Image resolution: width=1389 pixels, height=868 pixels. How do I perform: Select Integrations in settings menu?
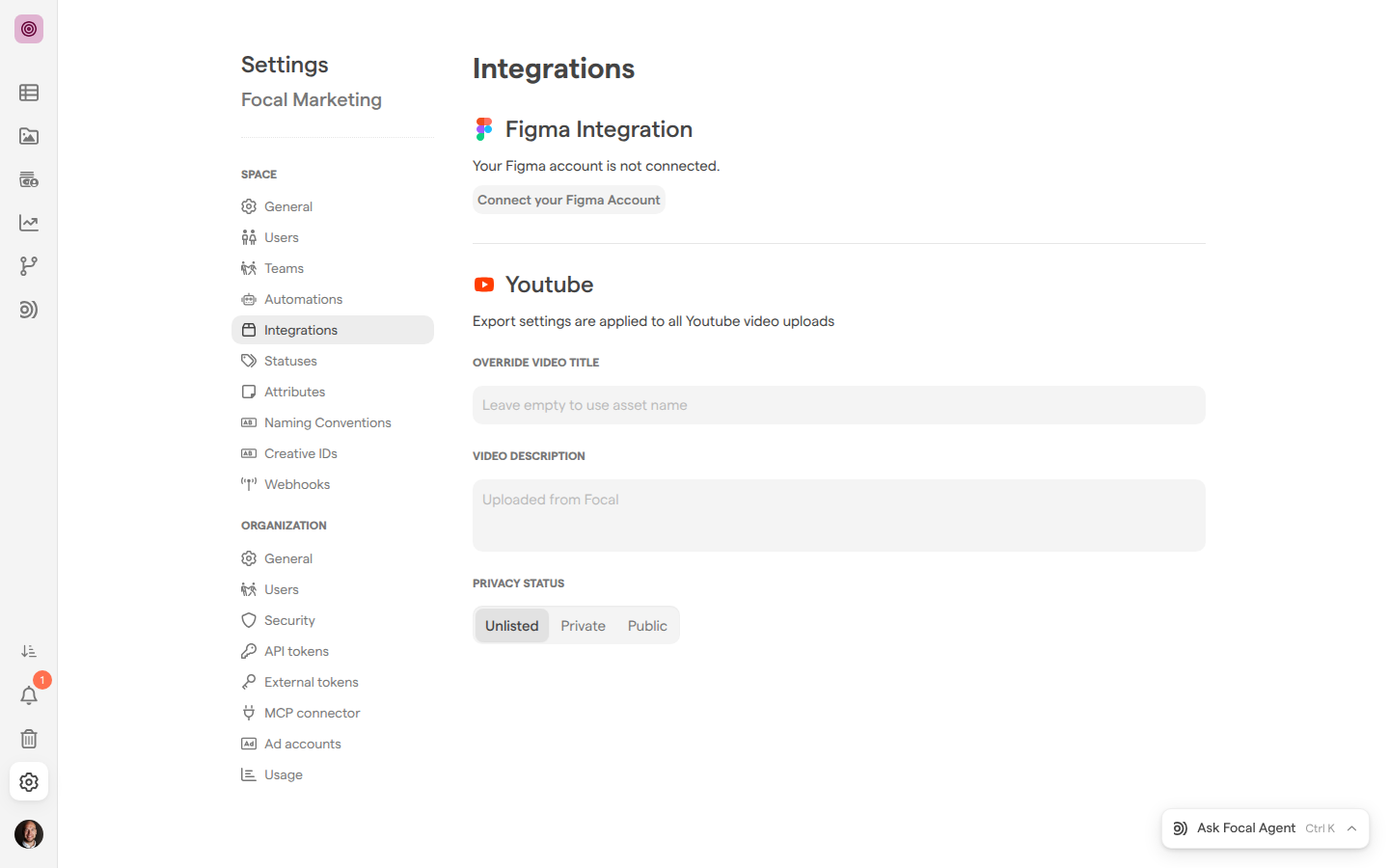coord(333,330)
